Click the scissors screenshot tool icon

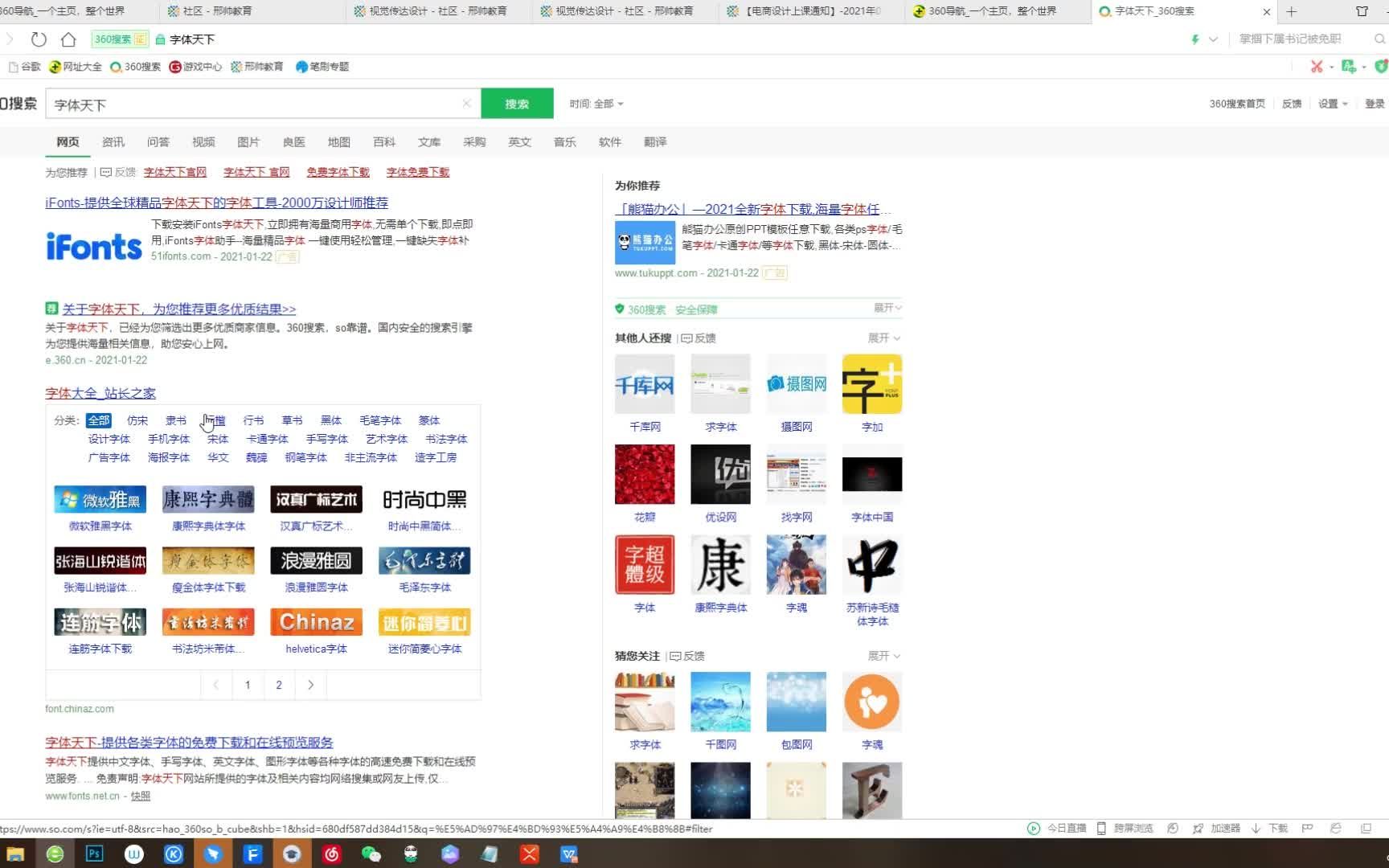point(1316,66)
